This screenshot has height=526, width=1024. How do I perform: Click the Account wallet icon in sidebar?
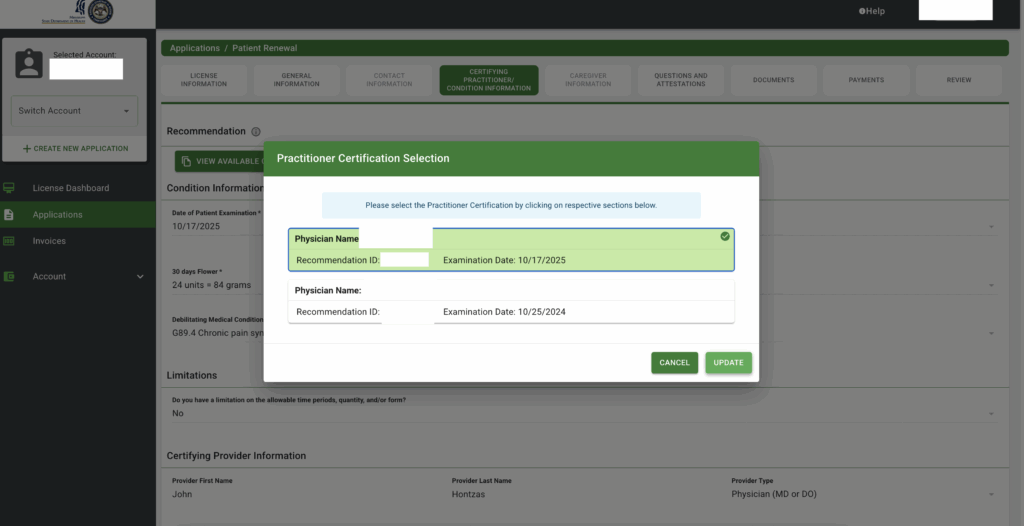click(10, 277)
